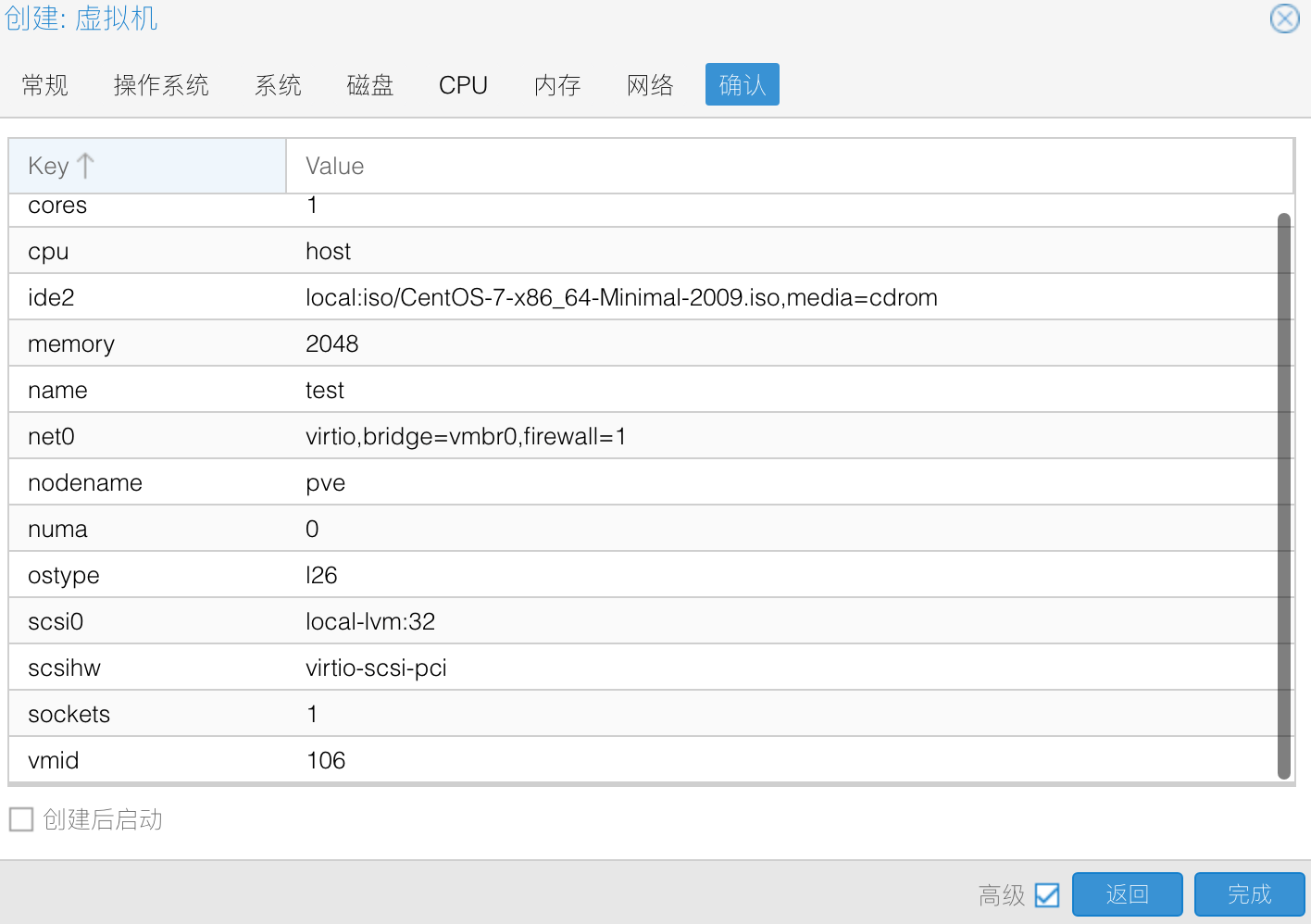Image resolution: width=1311 pixels, height=924 pixels.
Task: Switch to the 常规 tab
Action: click(x=45, y=85)
